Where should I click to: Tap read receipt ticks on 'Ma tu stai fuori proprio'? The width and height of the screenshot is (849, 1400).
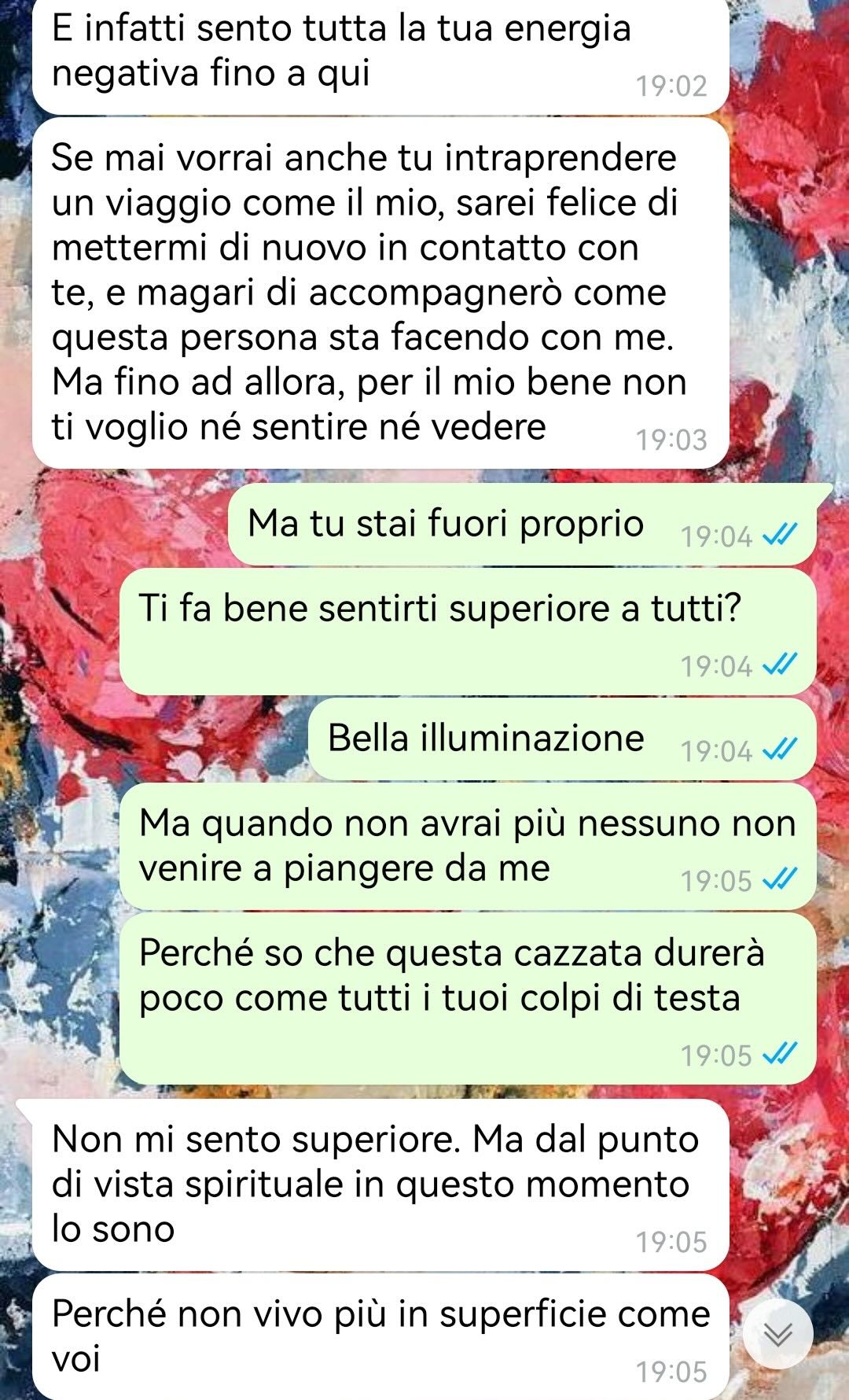pos(780,536)
